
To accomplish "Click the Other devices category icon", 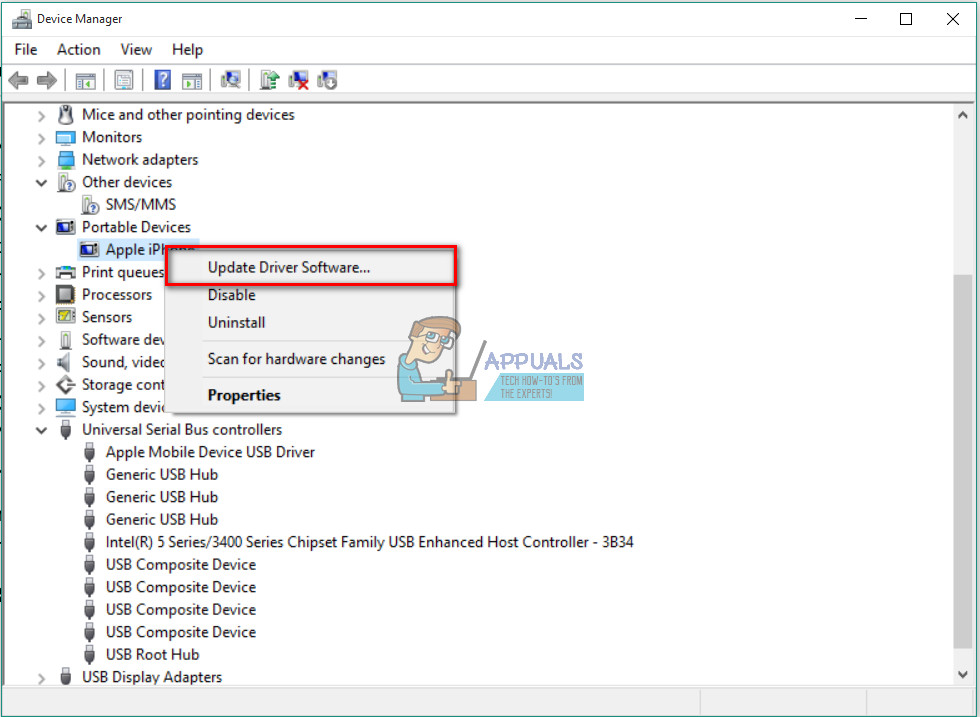I will click(66, 183).
